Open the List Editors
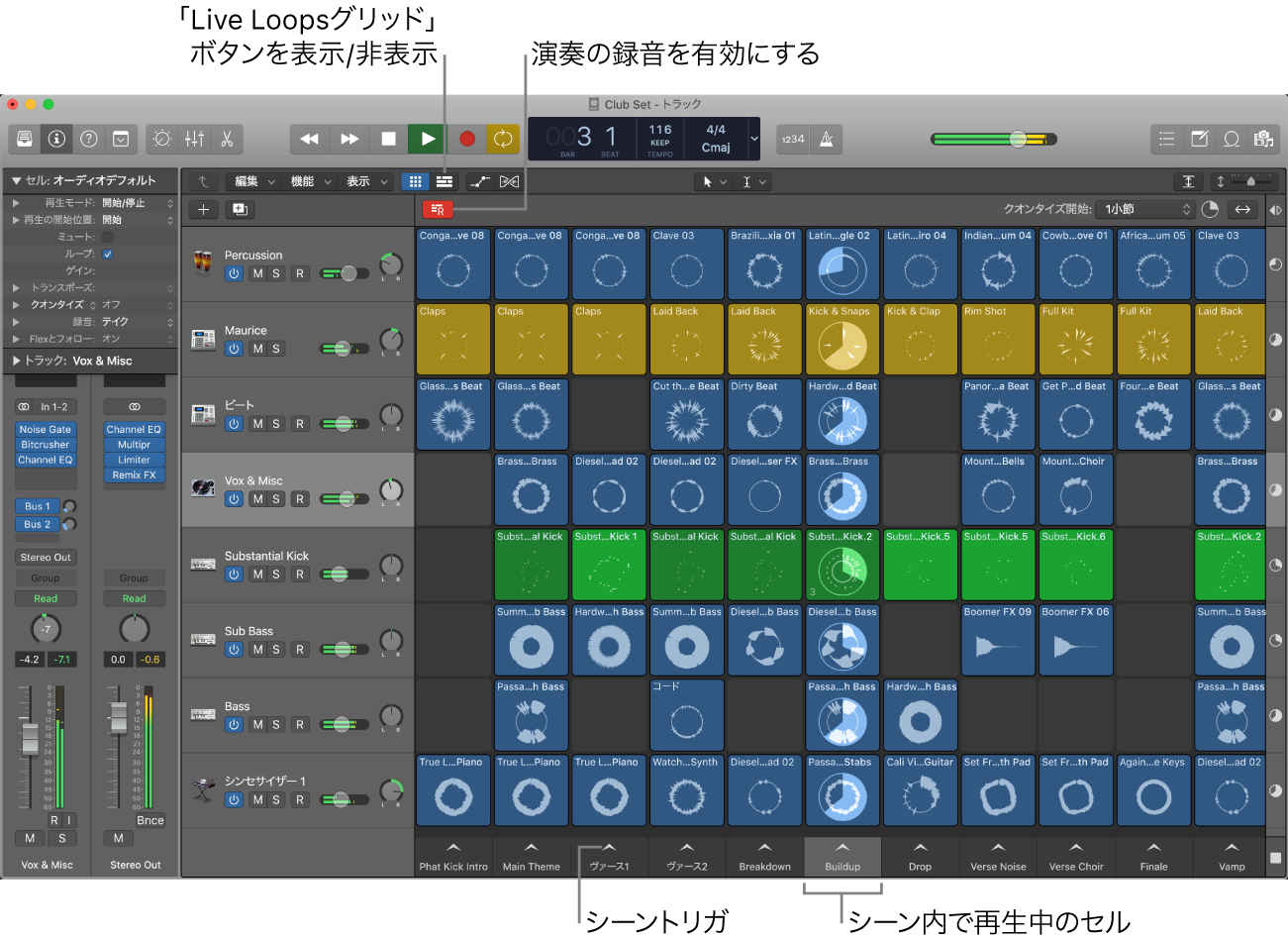This screenshot has height=941, width=1288. (x=1166, y=139)
